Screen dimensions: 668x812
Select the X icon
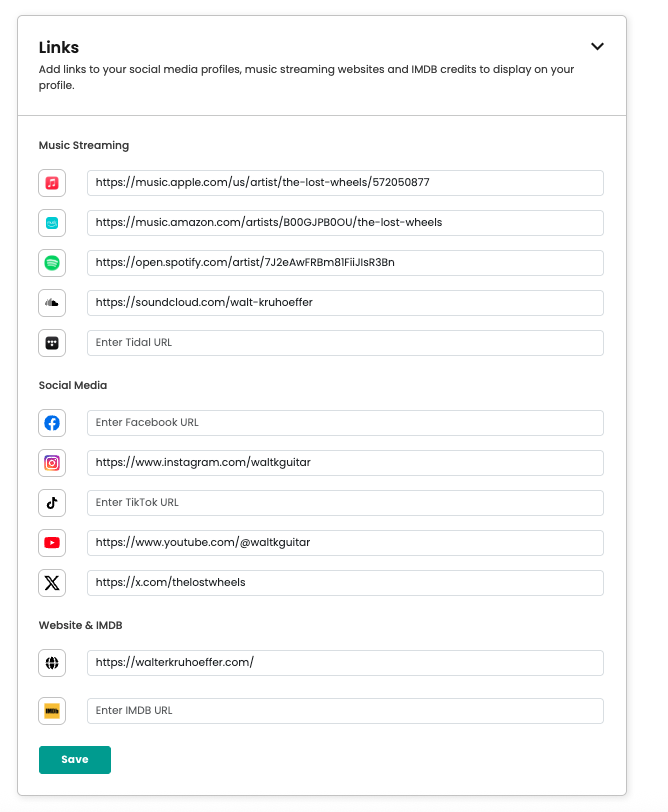(51, 583)
